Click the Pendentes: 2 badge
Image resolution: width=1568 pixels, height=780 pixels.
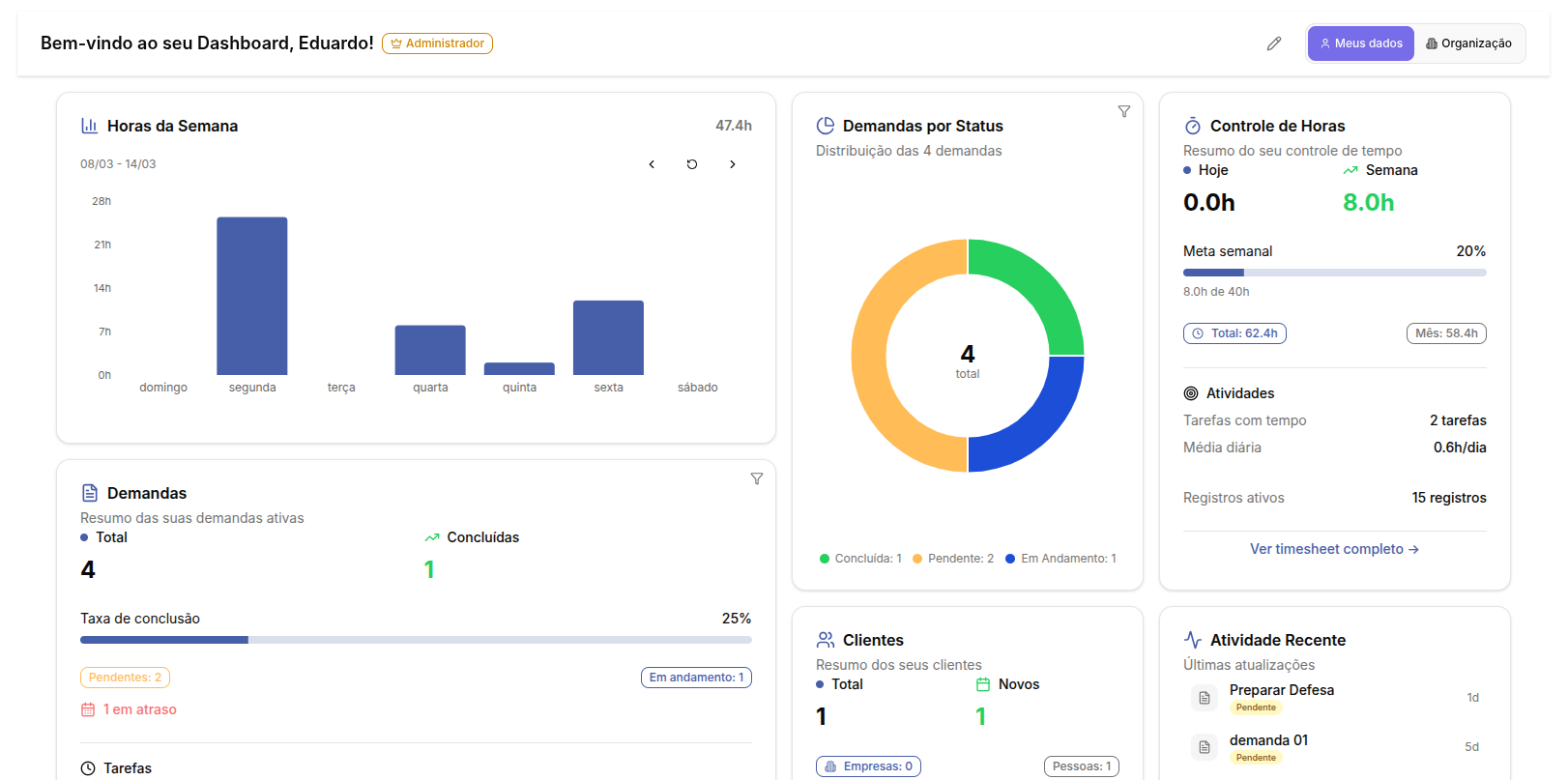click(125, 678)
